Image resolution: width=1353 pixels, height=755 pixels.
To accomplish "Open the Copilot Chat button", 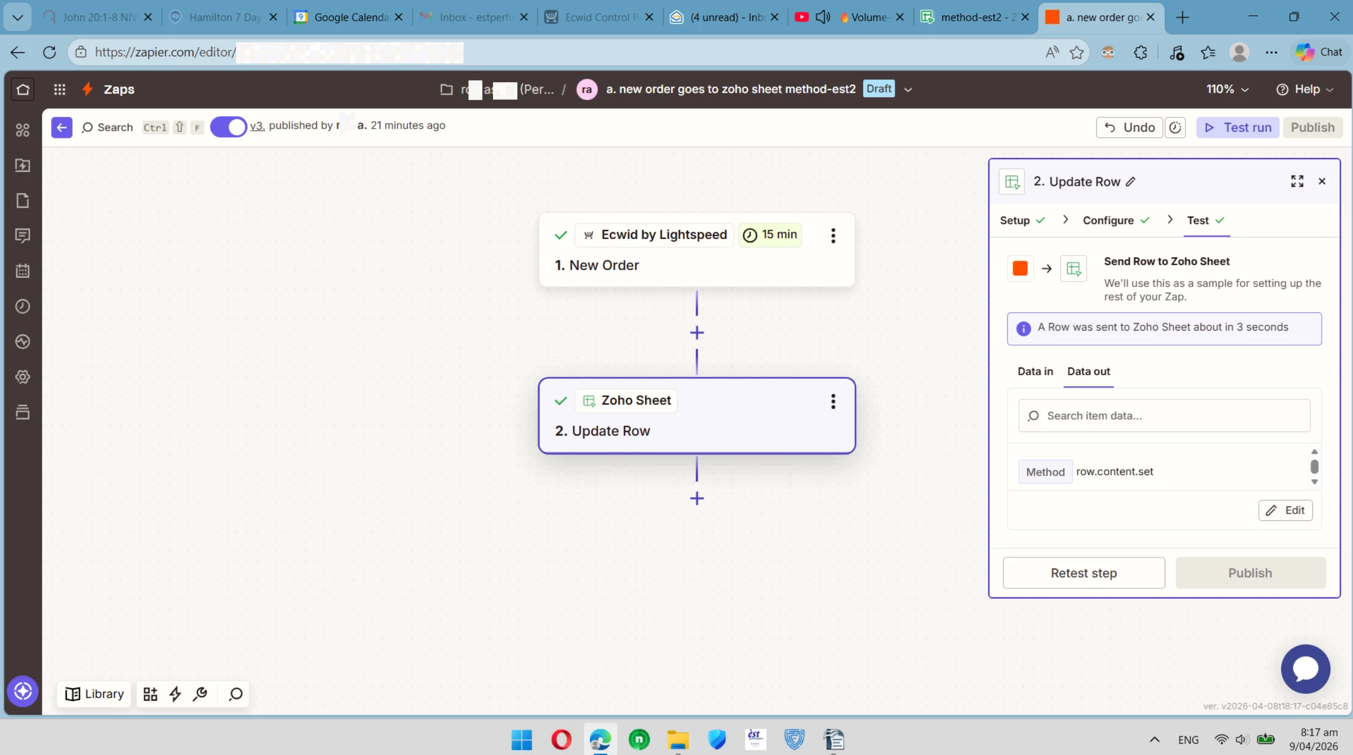I will point(1318,52).
